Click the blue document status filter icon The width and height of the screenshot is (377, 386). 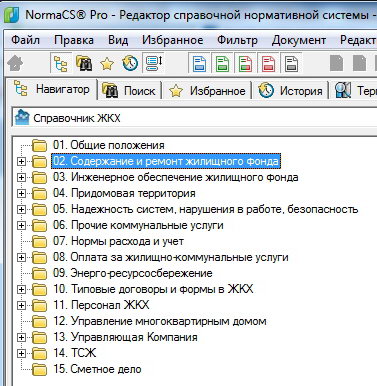[x=199, y=63]
